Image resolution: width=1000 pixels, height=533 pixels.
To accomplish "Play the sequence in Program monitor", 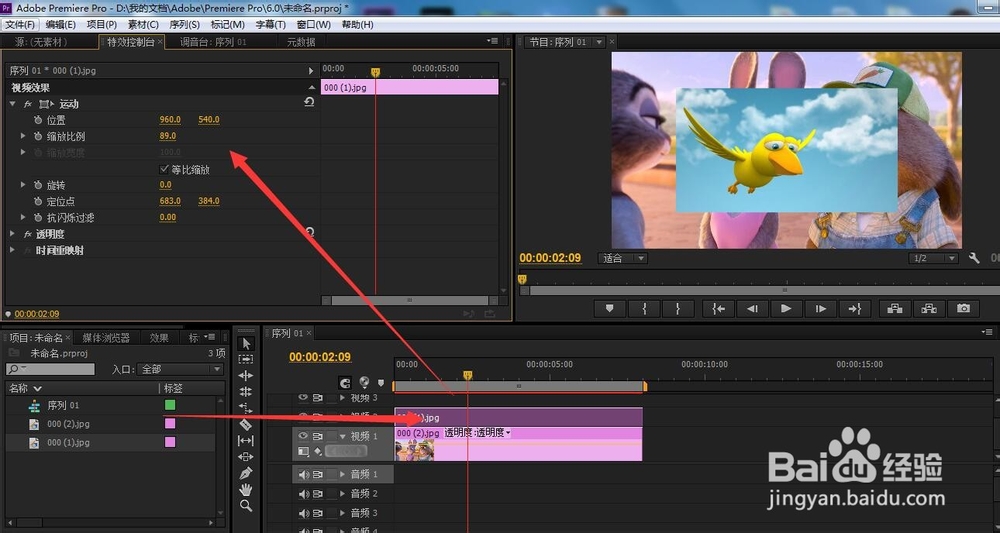I will click(x=786, y=309).
